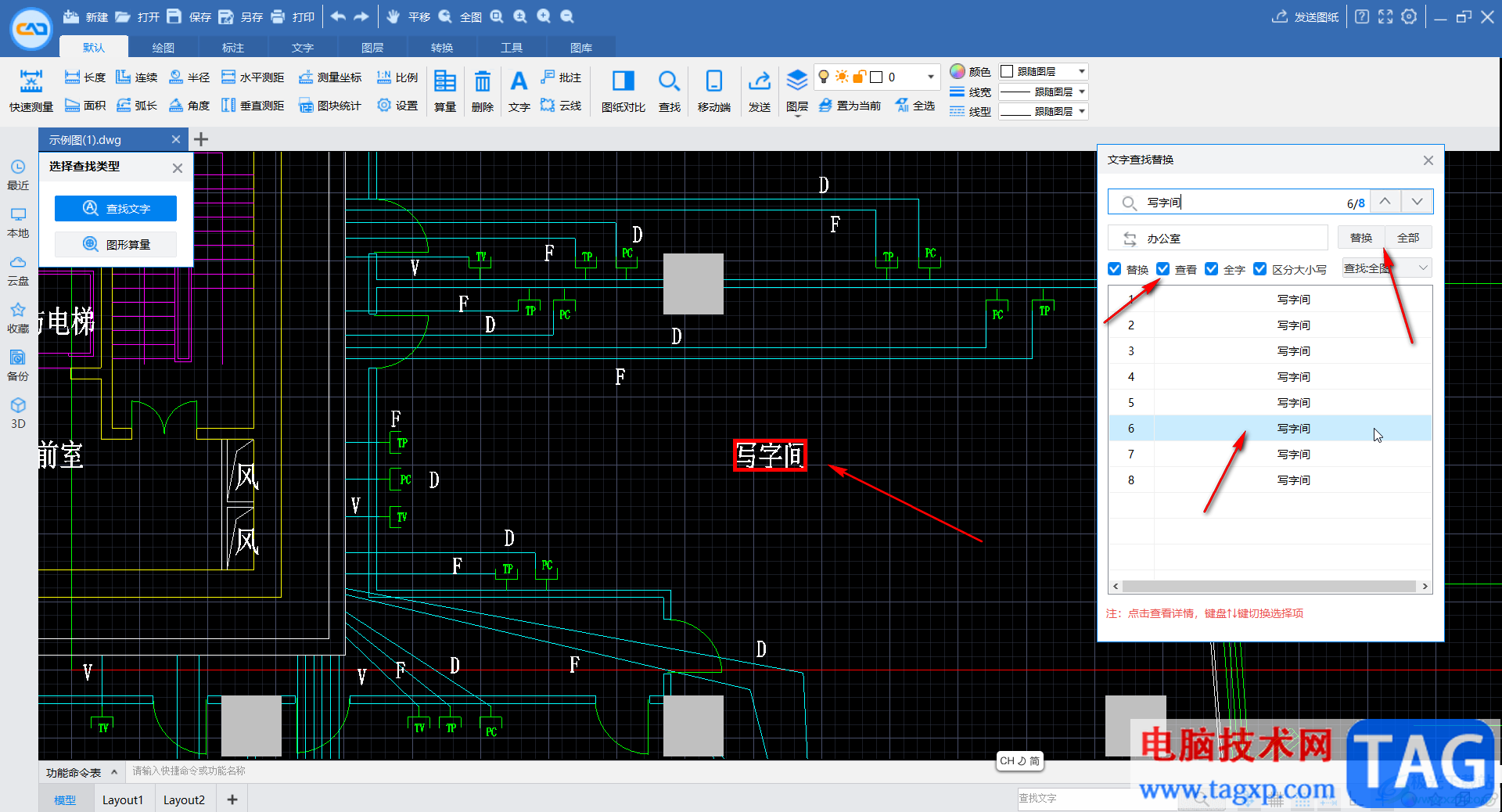Go to previous search result arrow

(x=1385, y=201)
